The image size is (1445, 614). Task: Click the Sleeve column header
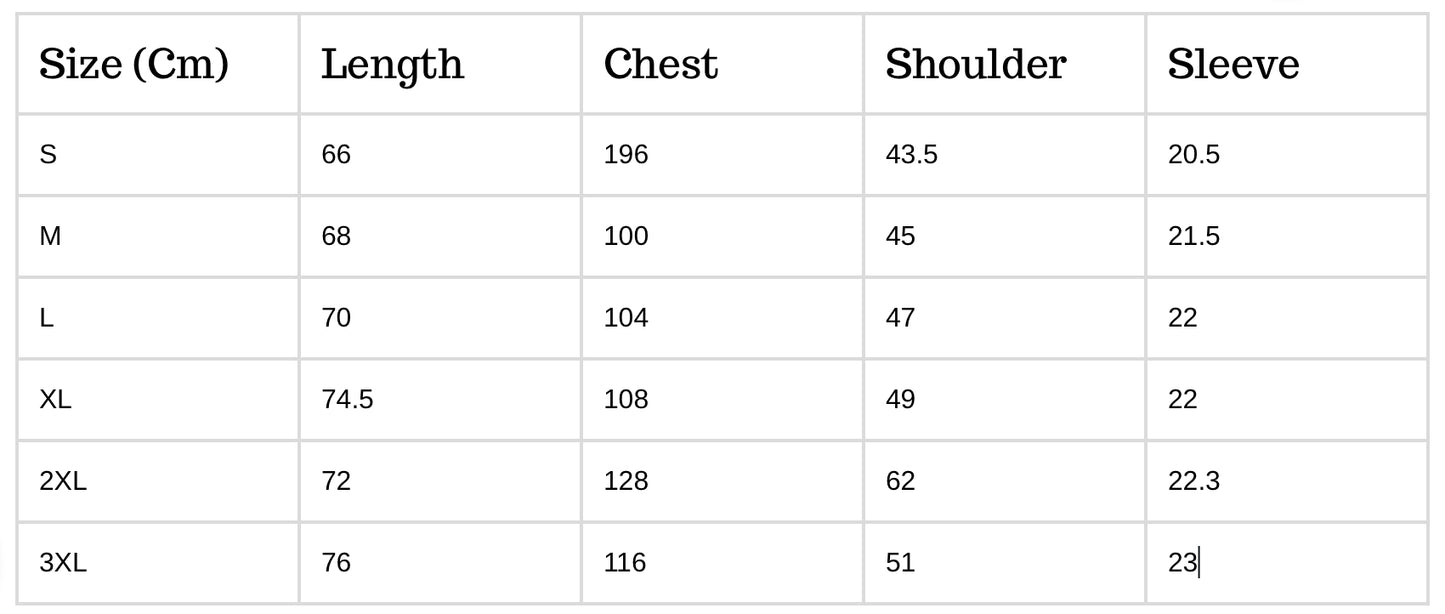click(x=1233, y=65)
